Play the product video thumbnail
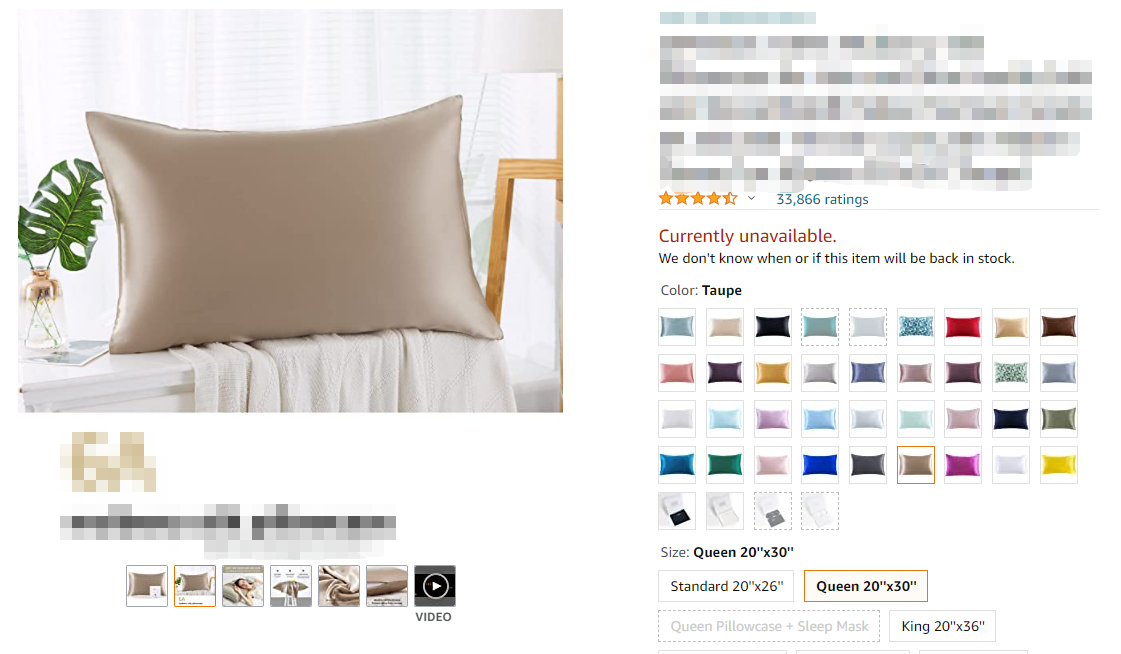This screenshot has width=1121, height=654. tap(435, 586)
